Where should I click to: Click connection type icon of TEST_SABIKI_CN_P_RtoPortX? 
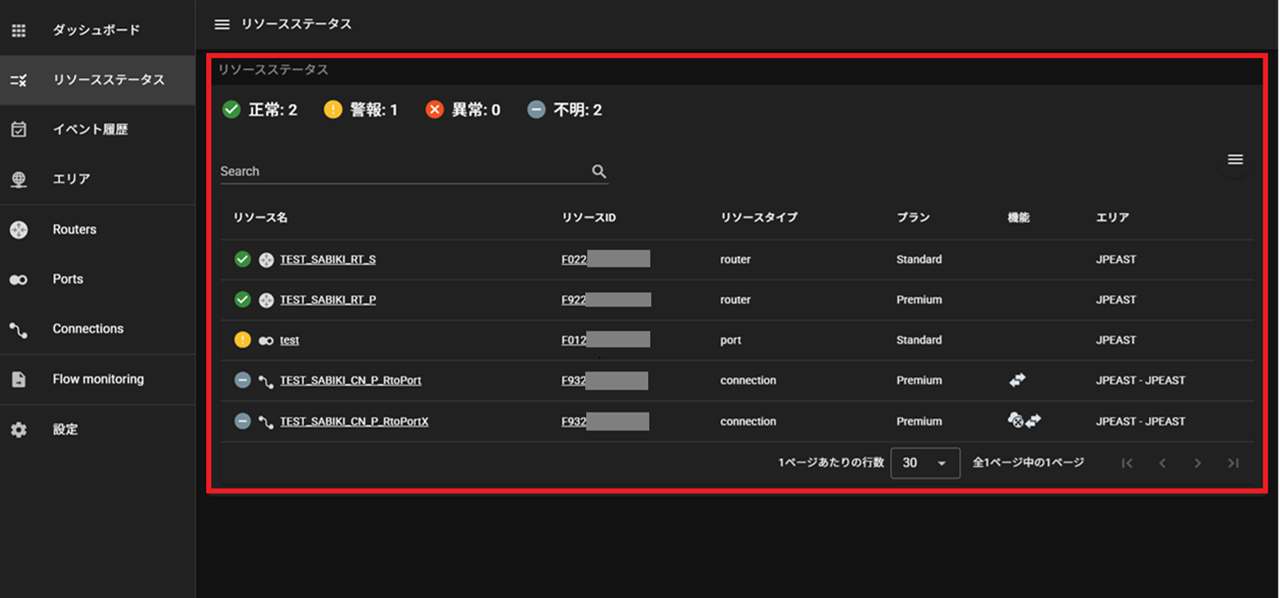(x=266, y=421)
